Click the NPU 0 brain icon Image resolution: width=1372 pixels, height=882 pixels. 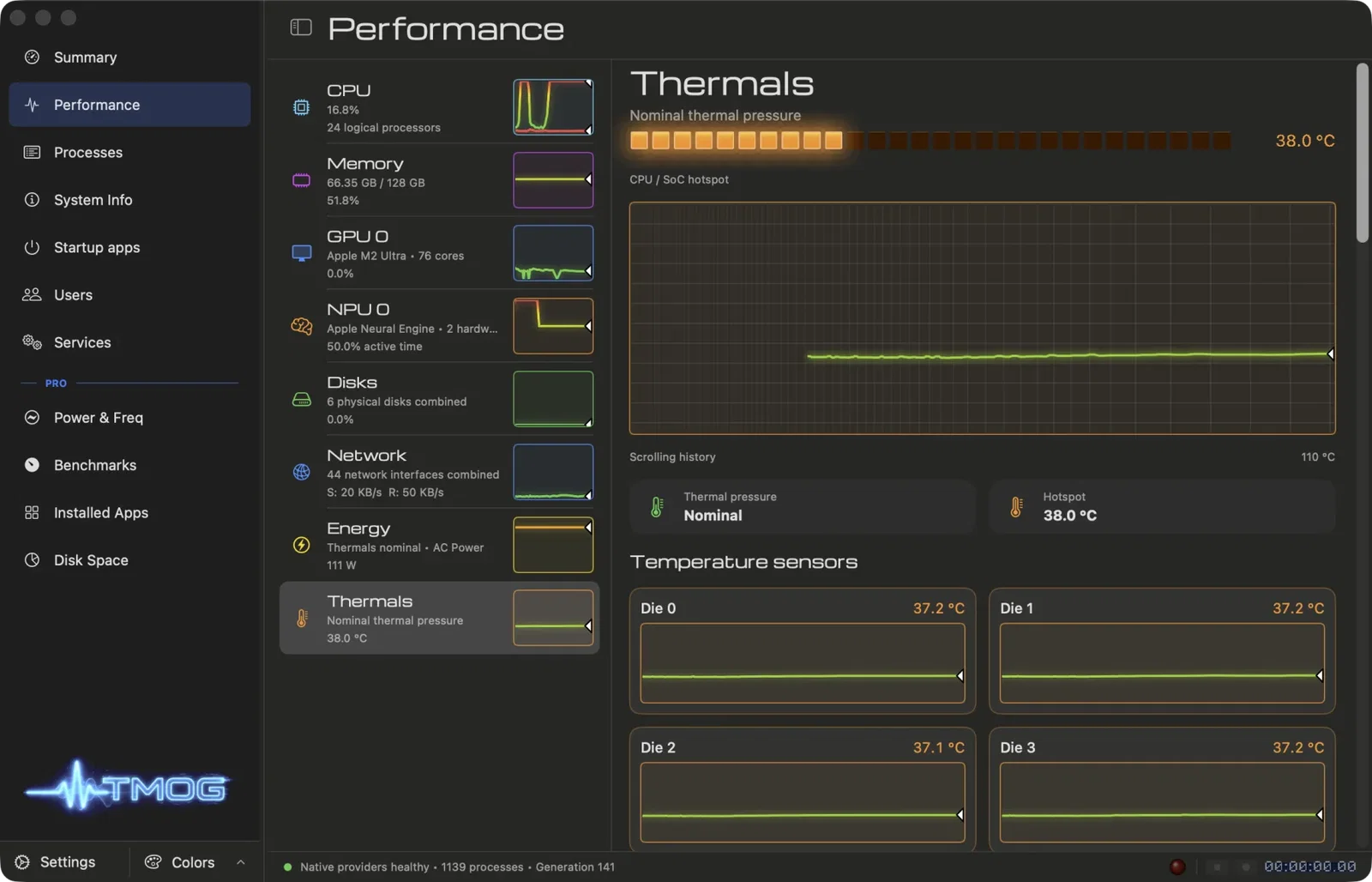click(301, 326)
